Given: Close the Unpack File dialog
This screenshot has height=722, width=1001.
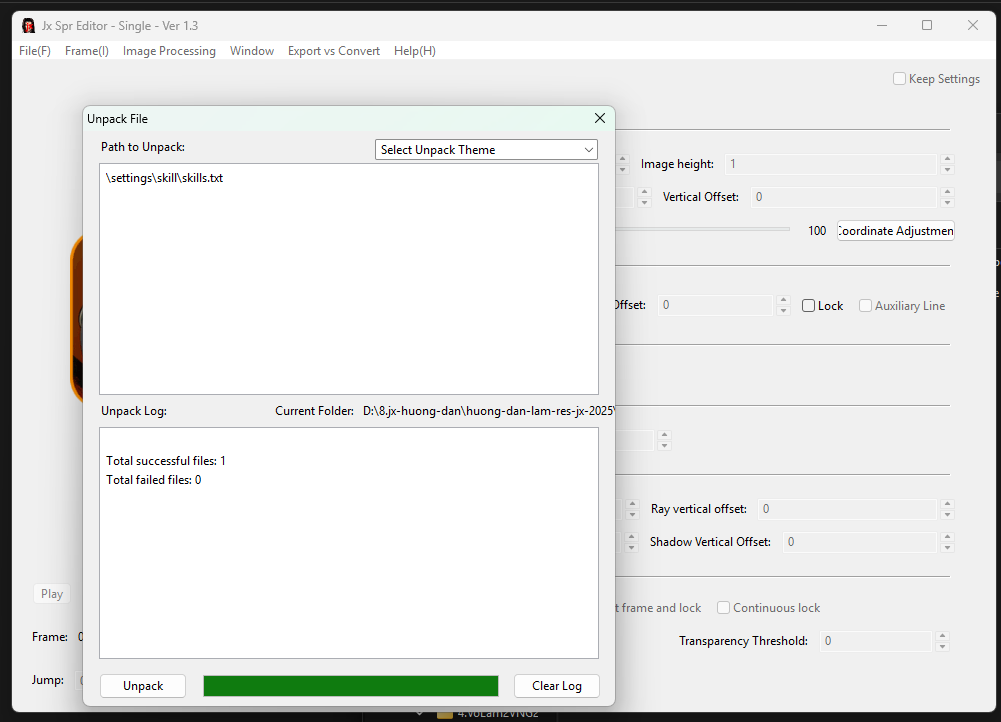Looking at the screenshot, I should click(x=600, y=118).
